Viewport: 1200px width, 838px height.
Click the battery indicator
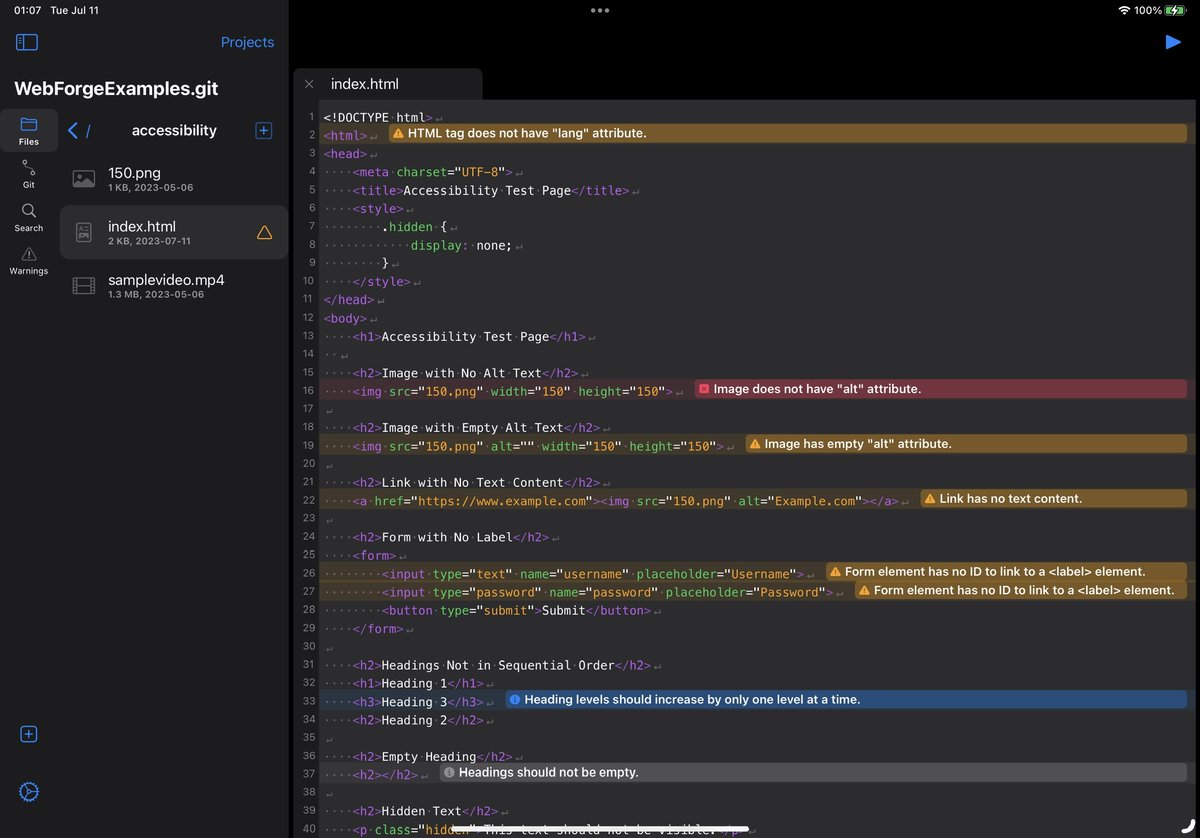[1173, 10]
